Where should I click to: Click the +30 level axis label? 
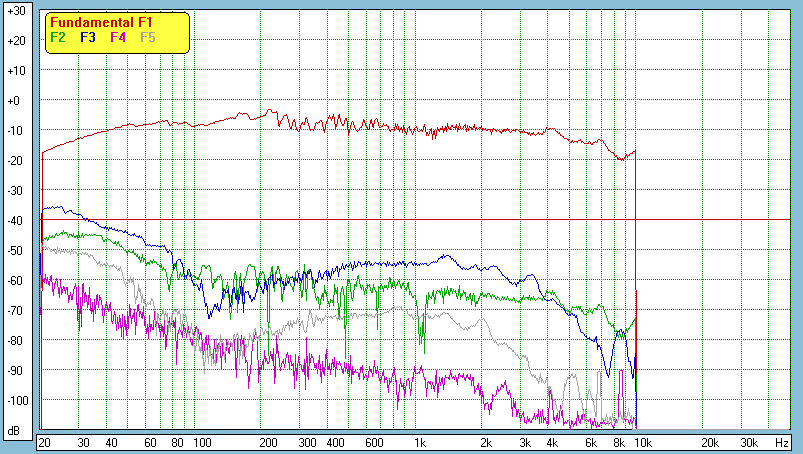(14, 11)
